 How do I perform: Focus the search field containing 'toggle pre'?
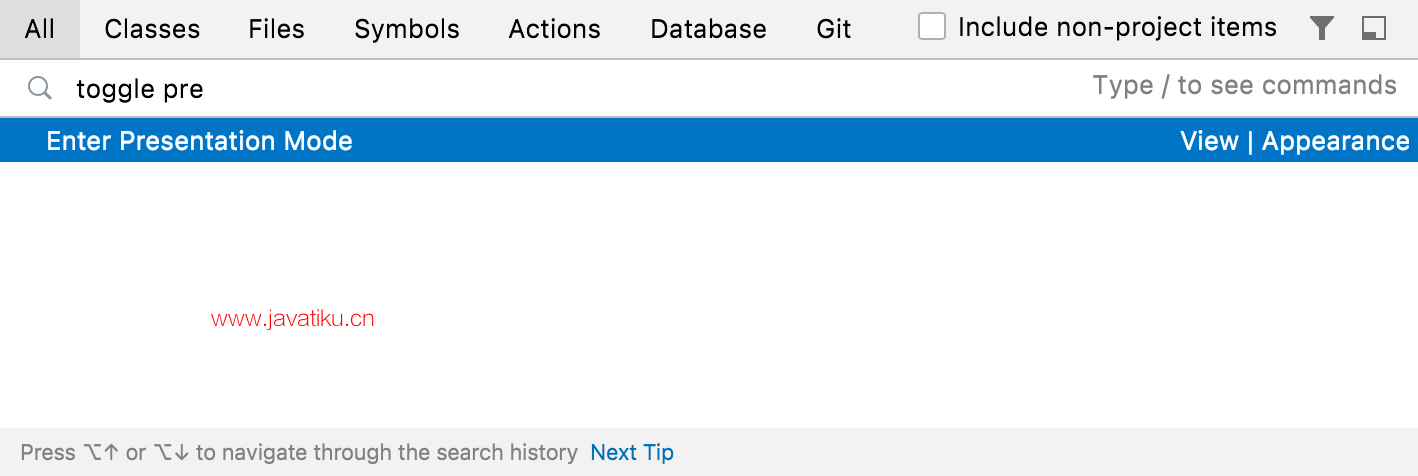coord(500,89)
